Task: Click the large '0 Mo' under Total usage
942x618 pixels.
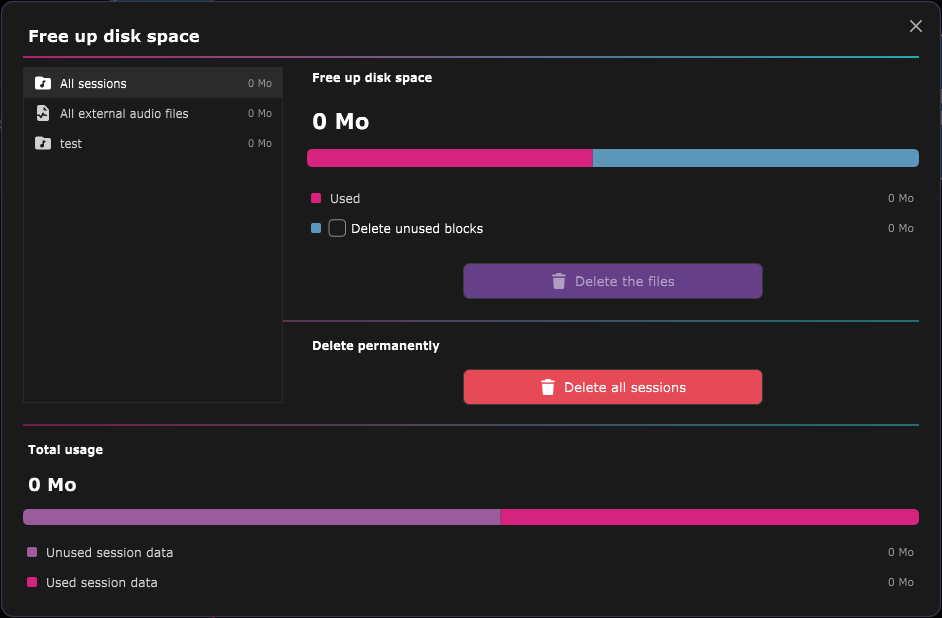Action: [x=52, y=485]
